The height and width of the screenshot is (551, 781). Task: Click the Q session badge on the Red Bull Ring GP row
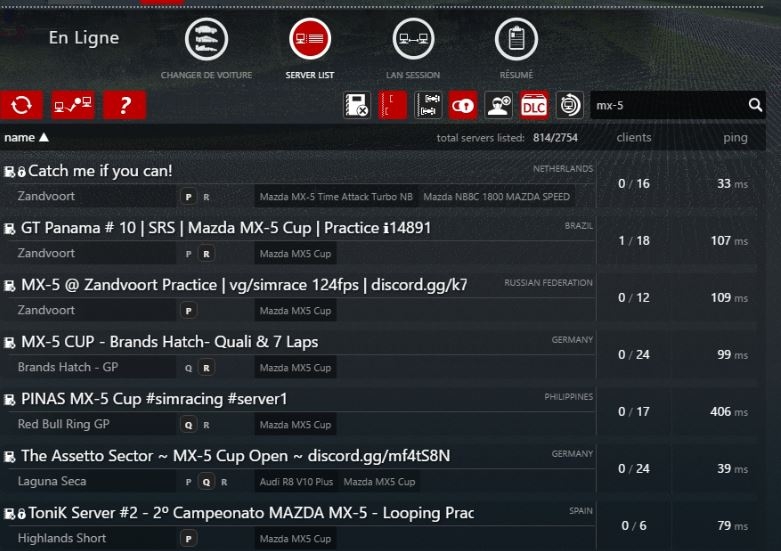[x=188, y=425]
